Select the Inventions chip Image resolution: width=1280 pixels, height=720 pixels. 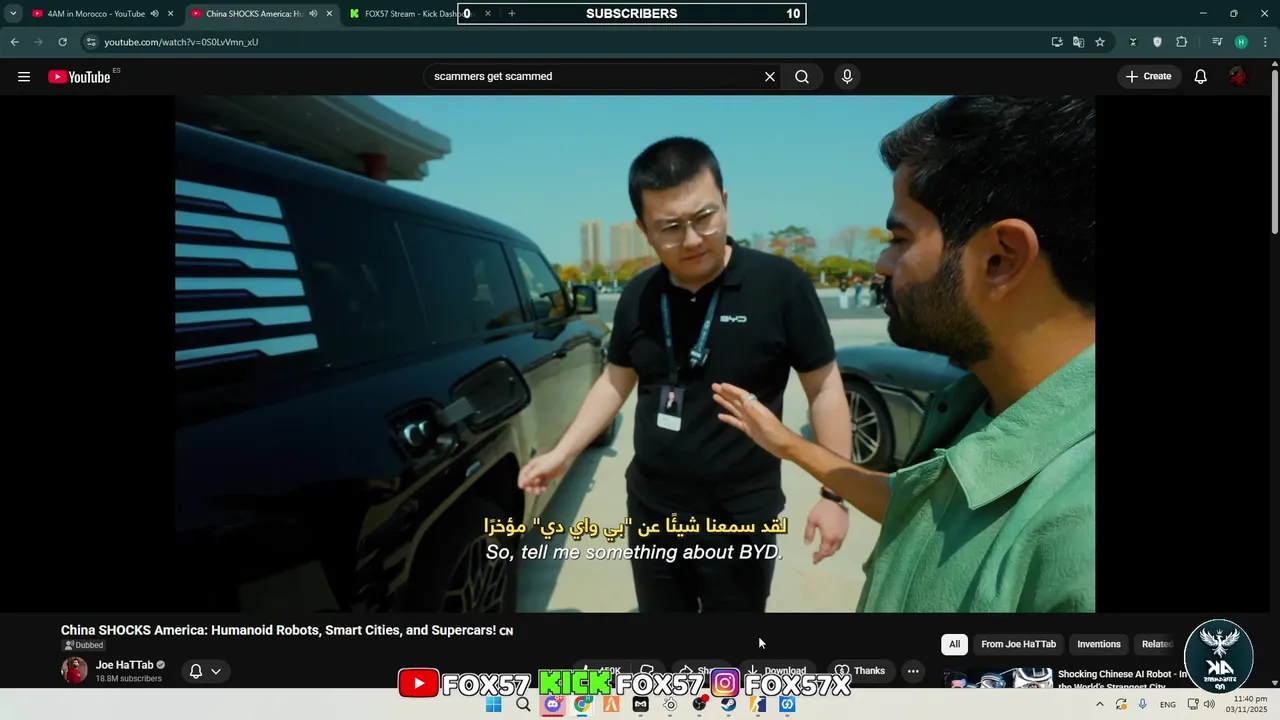point(1099,644)
